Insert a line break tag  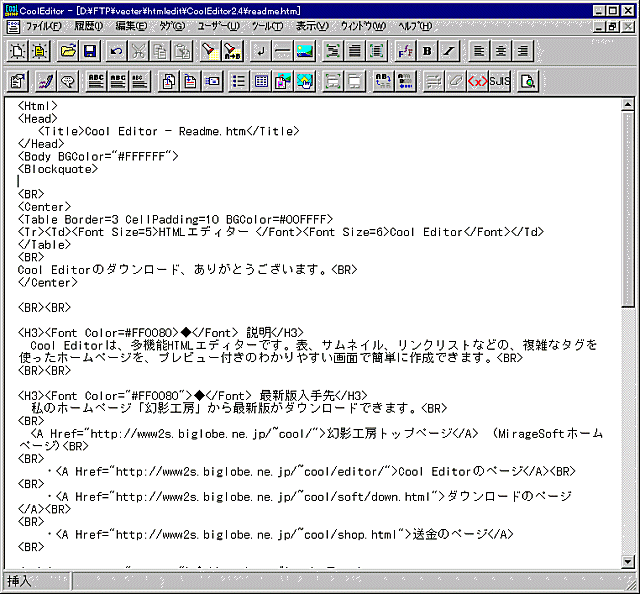pyautogui.click(x=260, y=51)
